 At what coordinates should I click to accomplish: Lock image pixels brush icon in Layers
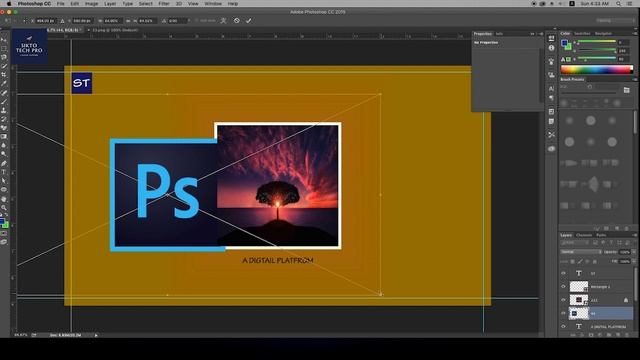click(580, 261)
